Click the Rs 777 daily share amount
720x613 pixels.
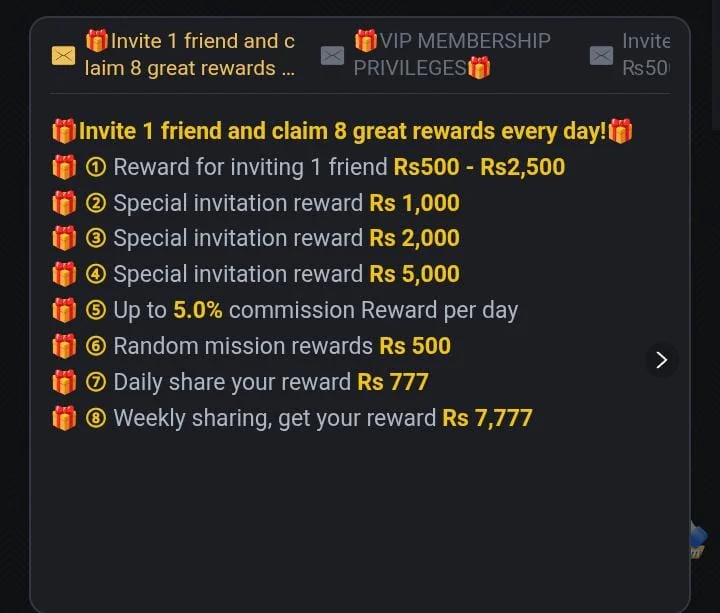coord(393,382)
